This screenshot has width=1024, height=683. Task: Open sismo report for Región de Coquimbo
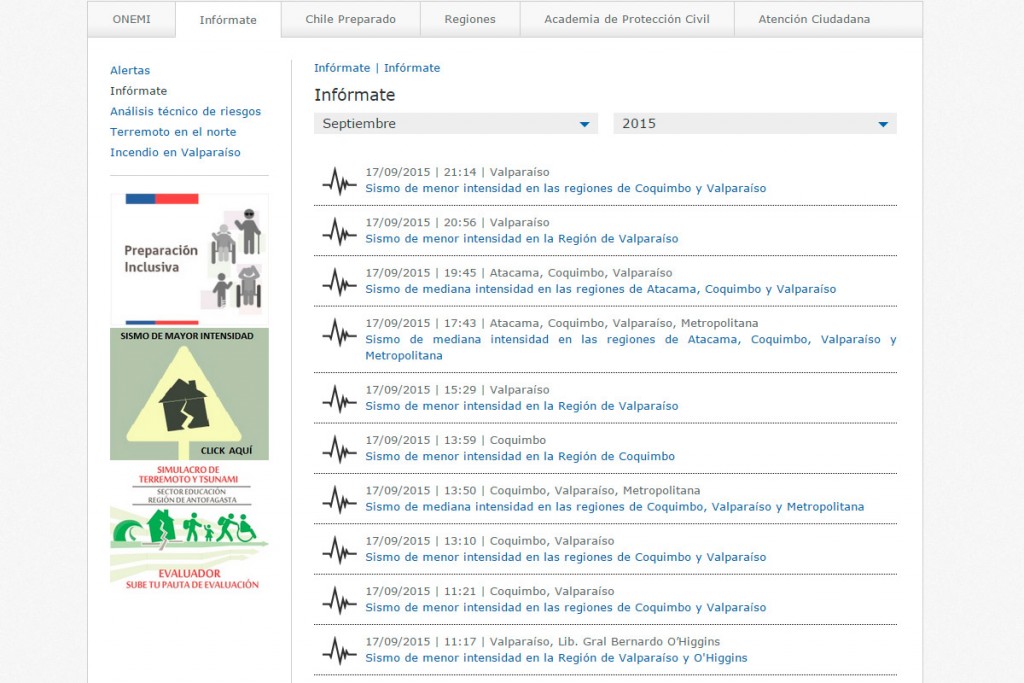click(520, 456)
